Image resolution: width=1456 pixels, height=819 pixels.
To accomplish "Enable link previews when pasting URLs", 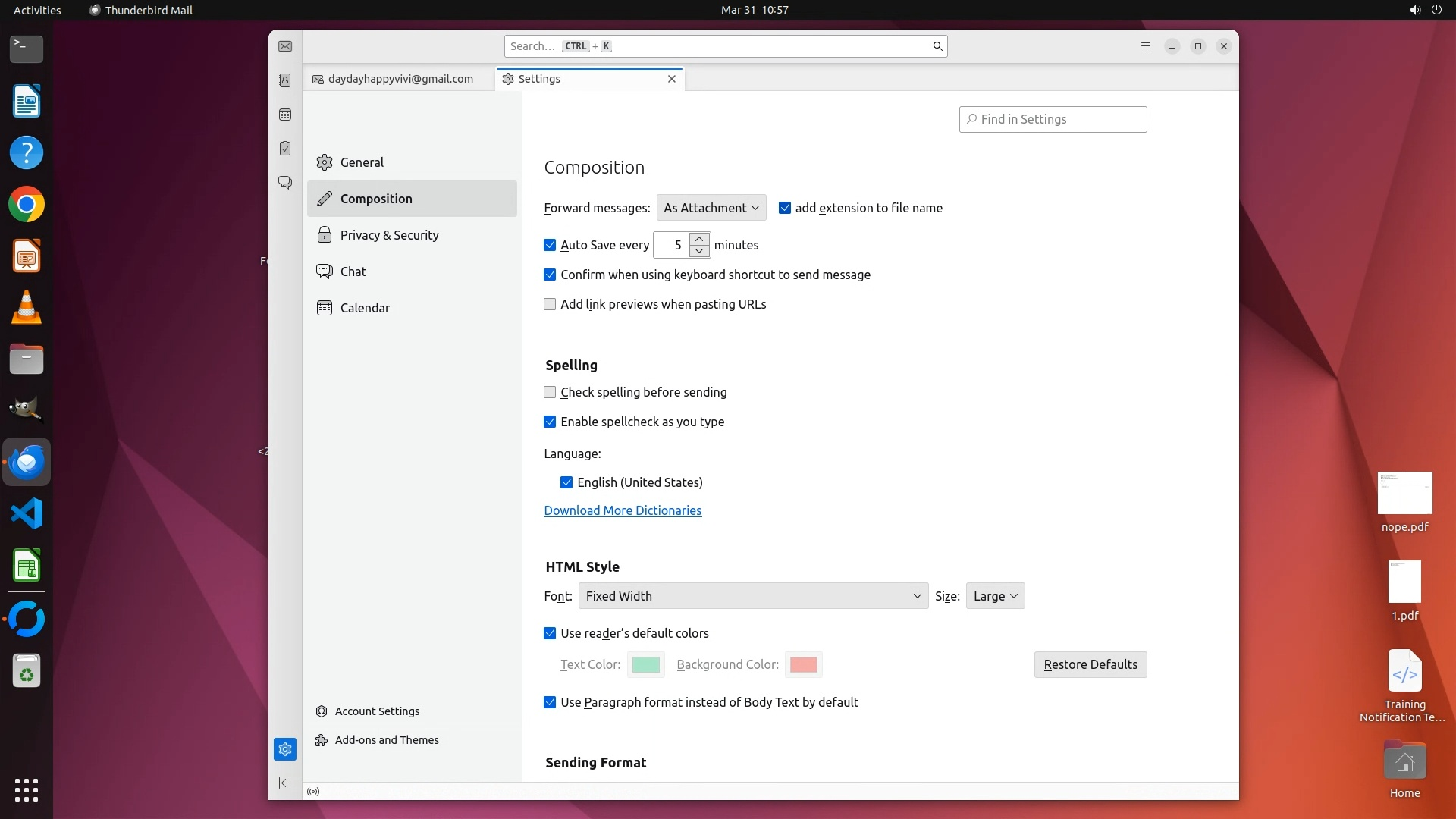I will pyautogui.click(x=550, y=304).
